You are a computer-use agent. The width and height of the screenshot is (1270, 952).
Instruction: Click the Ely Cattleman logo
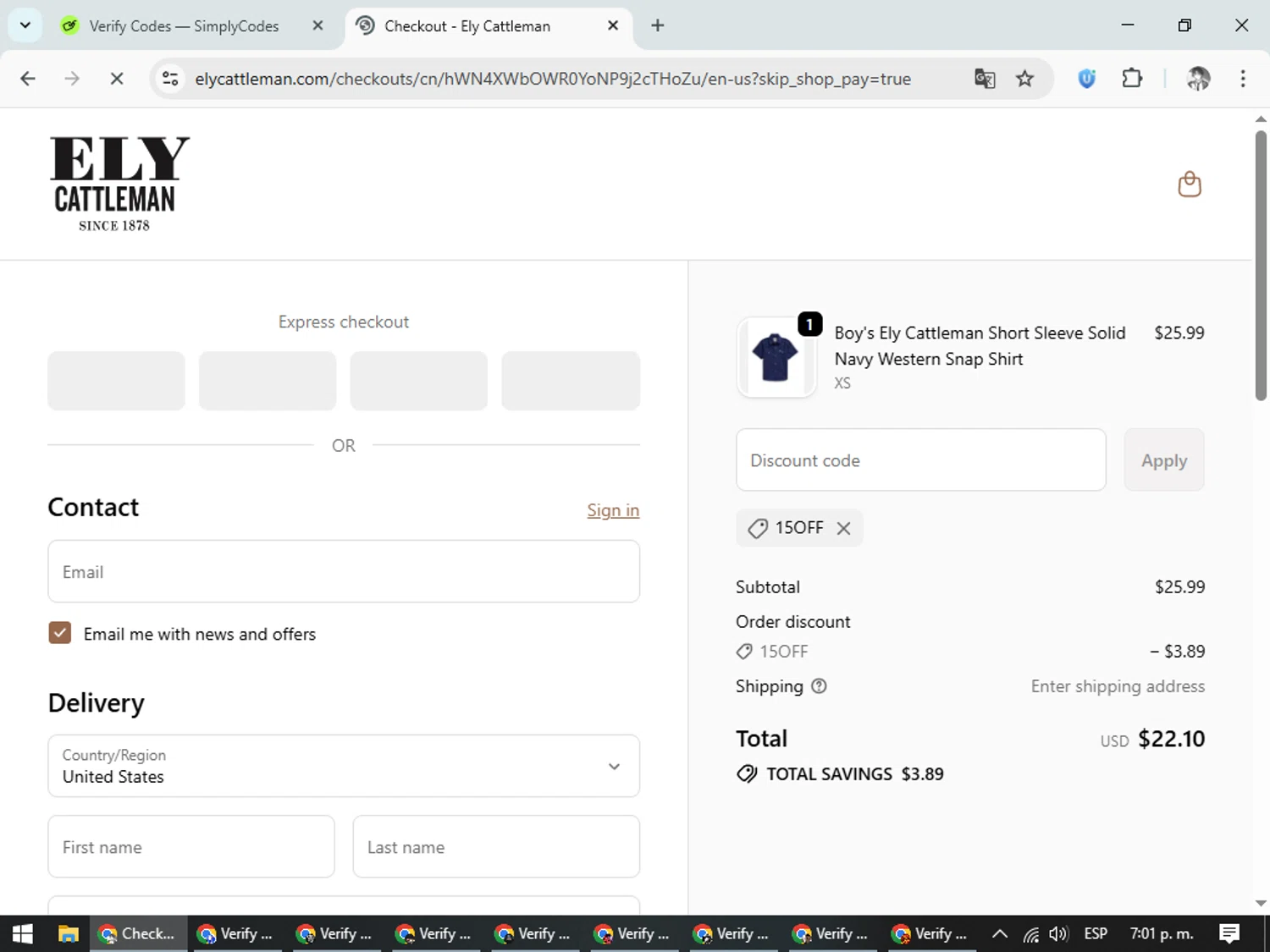click(119, 184)
